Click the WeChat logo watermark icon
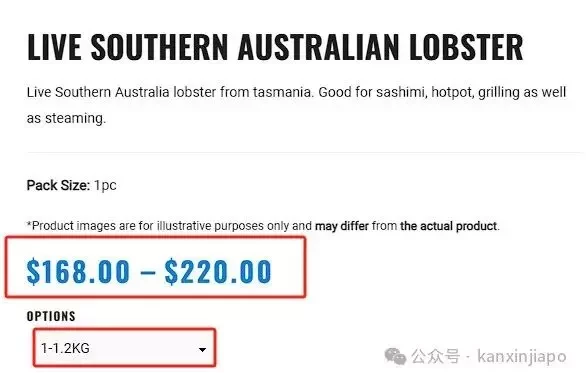This screenshot has width=586, height=373. 395,356
